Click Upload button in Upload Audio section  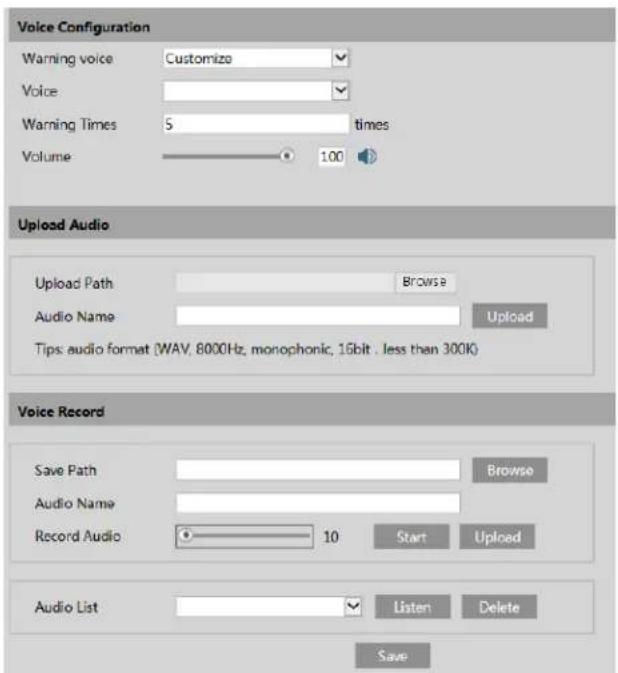510,316
